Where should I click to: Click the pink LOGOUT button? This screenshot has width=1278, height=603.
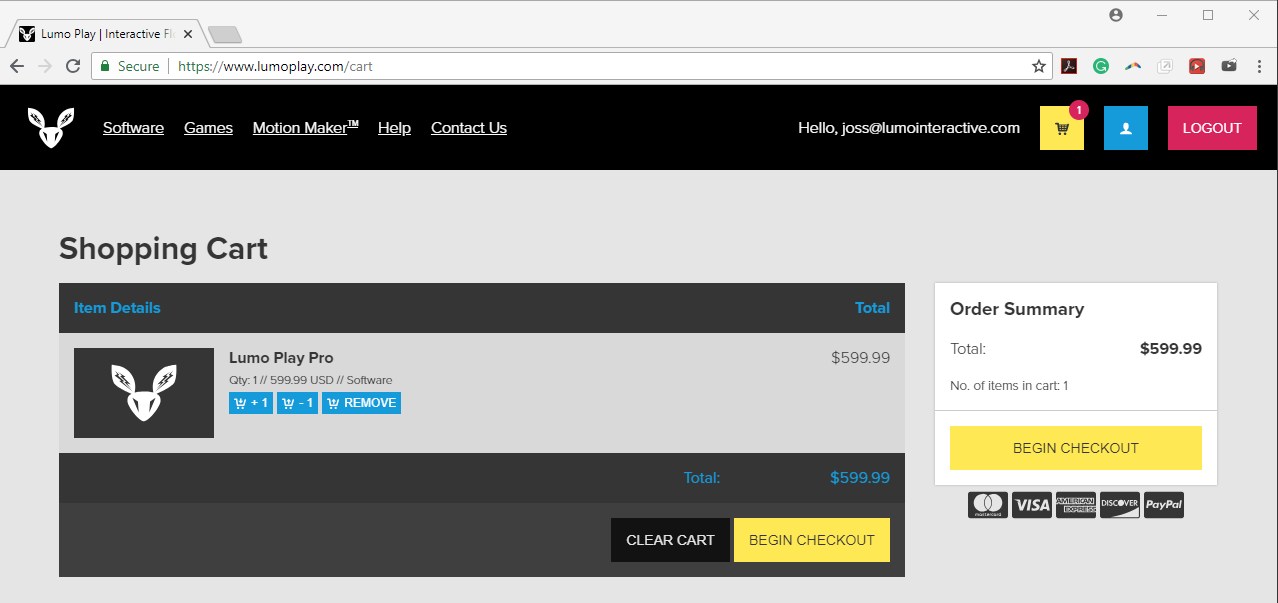[x=1212, y=128]
